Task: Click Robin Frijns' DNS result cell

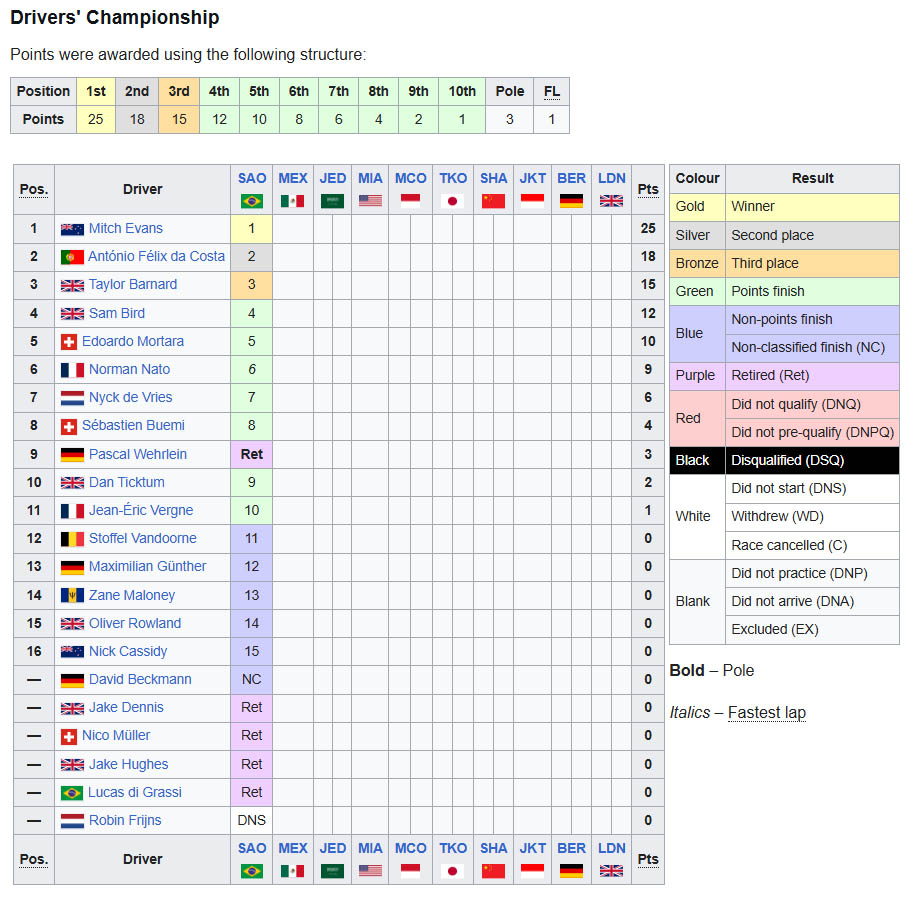Action: pos(251,821)
